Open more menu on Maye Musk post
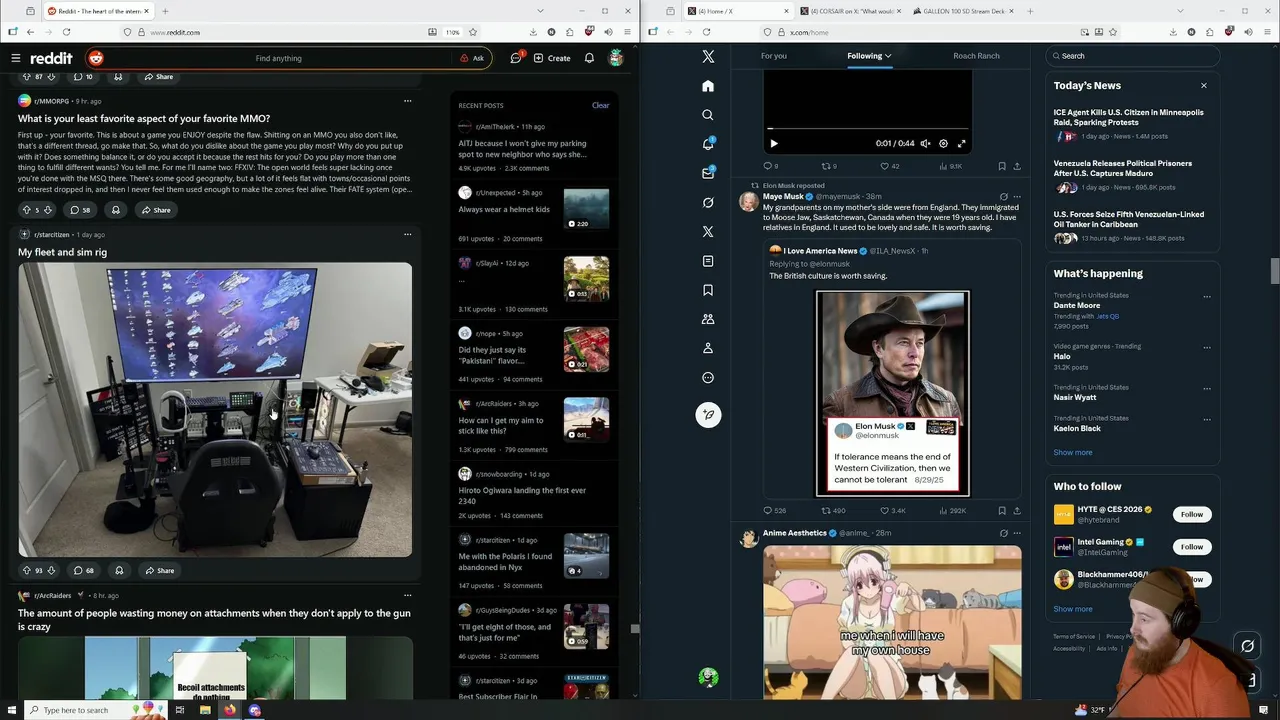This screenshot has width=1280, height=720. [x=1017, y=197]
